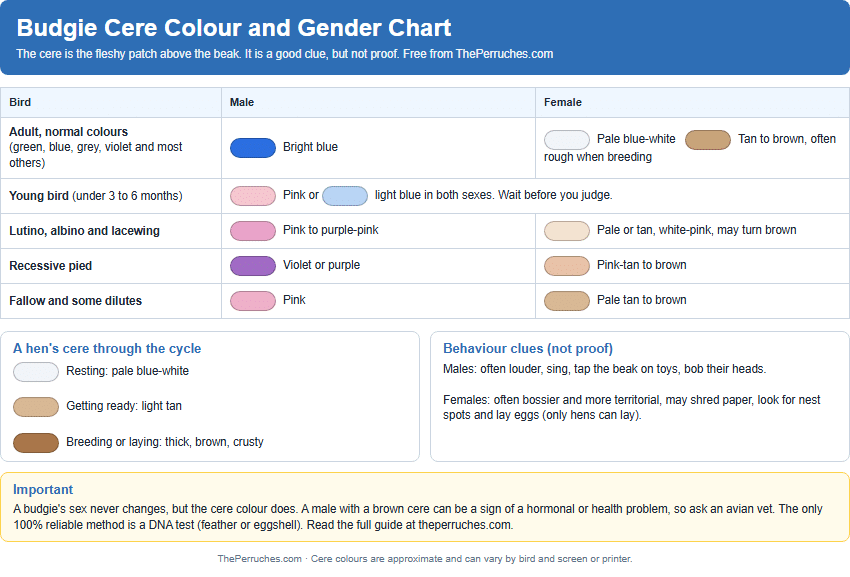Viewport: 850px width, 577px height.
Task: Click the Bird column header
Action: click(20, 102)
